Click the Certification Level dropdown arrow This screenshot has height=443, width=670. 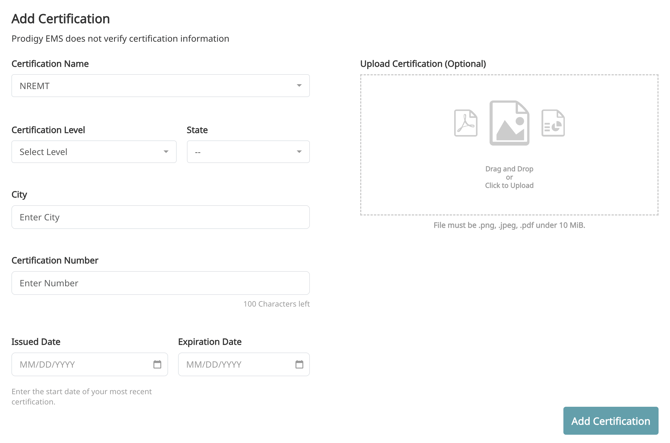point(166,152)
